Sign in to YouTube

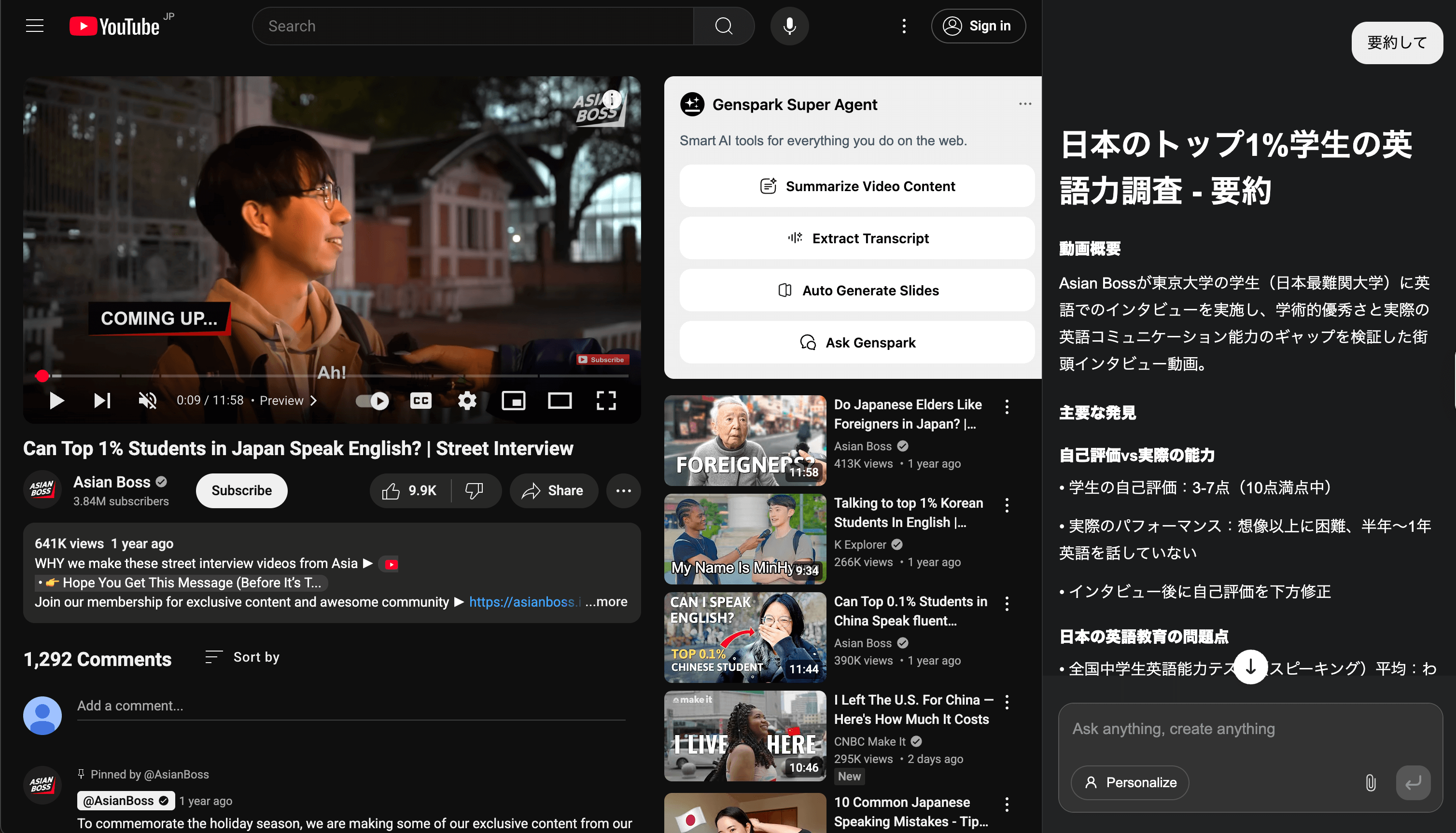tap(978, 26)
